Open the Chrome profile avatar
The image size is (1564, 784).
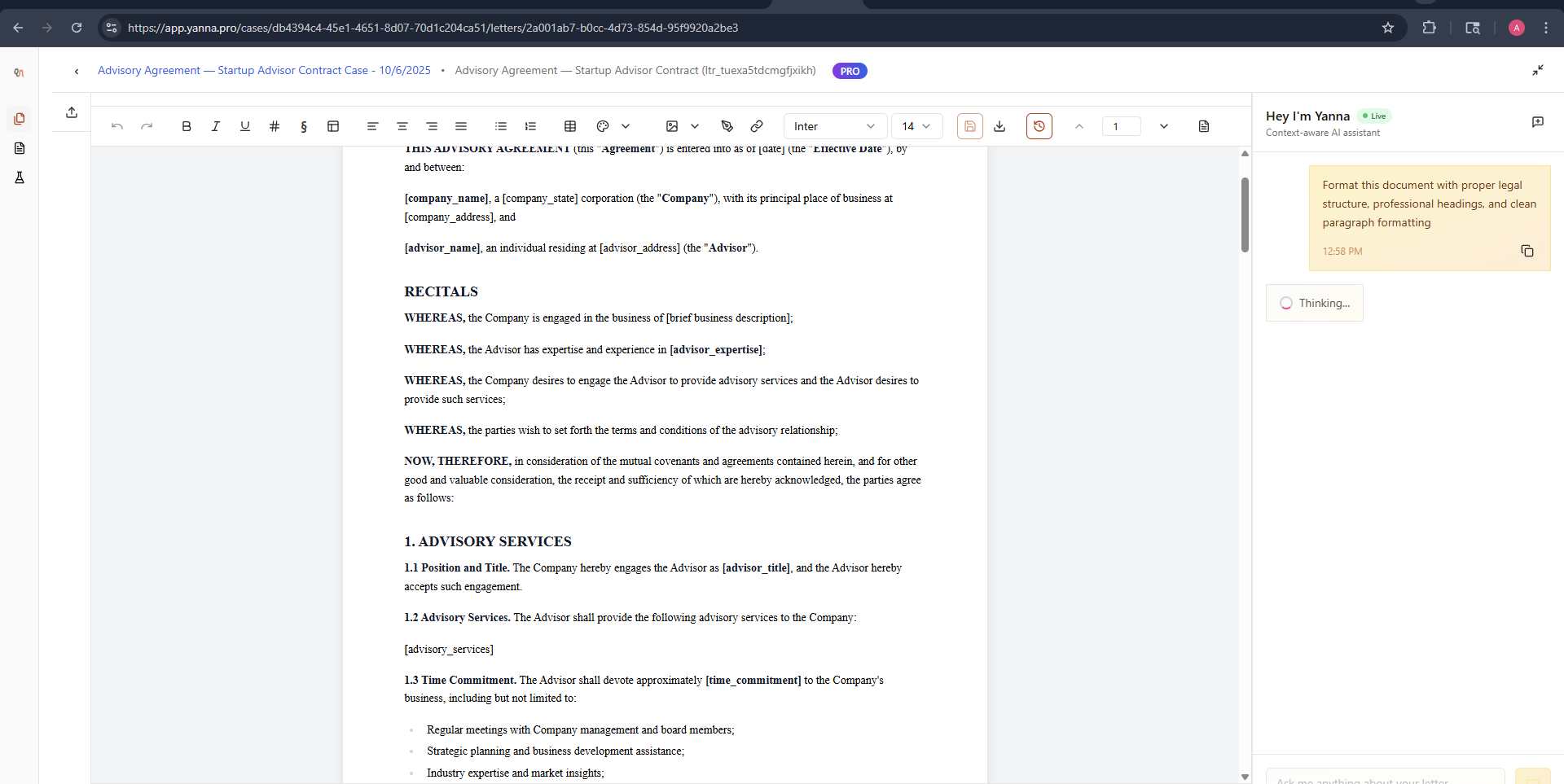coord(1517,28)
